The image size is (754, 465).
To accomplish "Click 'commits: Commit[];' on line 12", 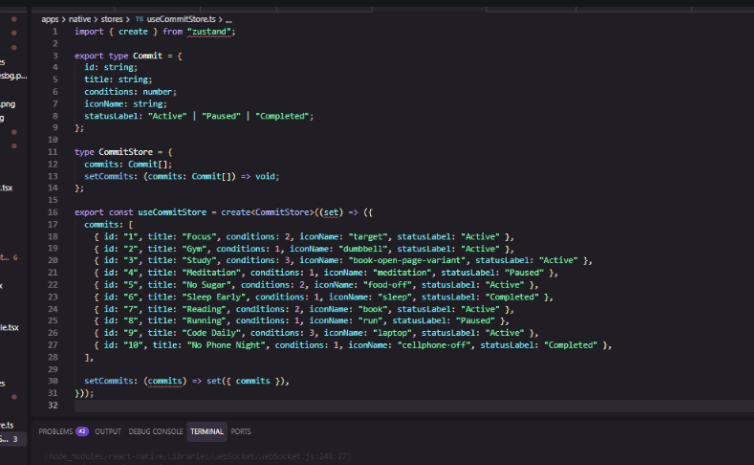I will coord(128,164).
